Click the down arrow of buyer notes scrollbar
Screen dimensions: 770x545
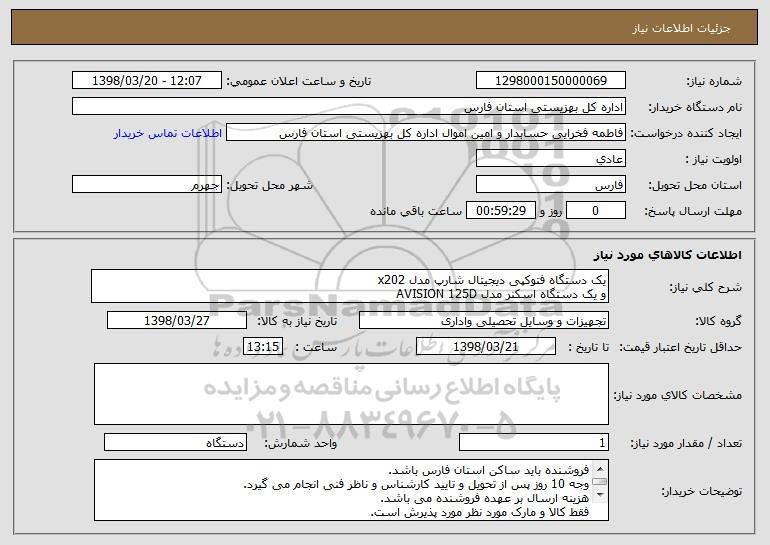pyautogui.click(x=599, y=495)
